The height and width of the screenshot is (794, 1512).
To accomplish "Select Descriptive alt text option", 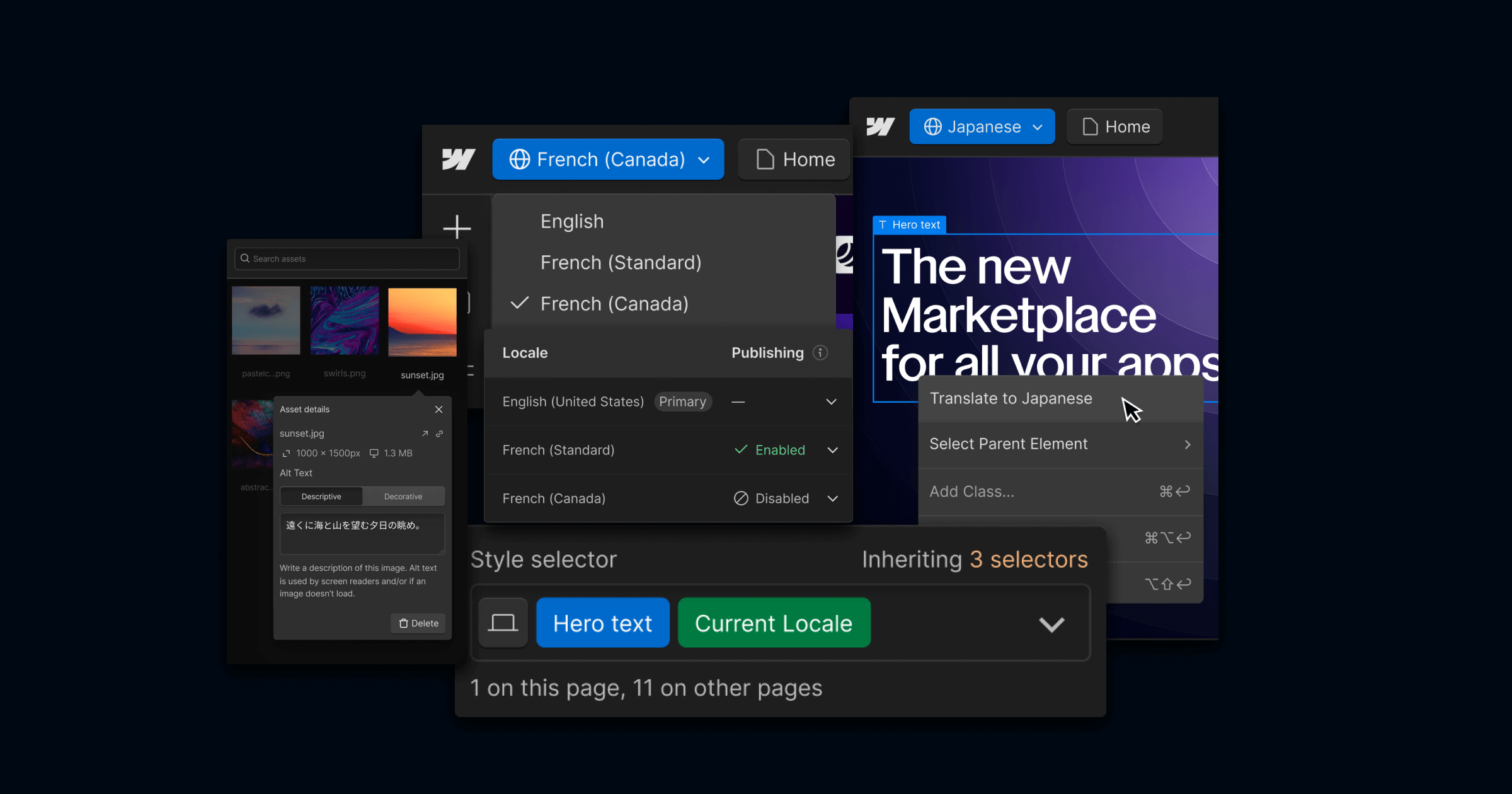I will [321, 497].
